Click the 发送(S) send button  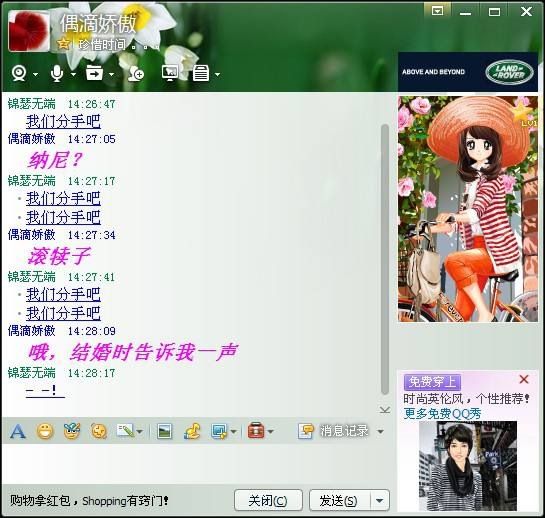point(340,501)
